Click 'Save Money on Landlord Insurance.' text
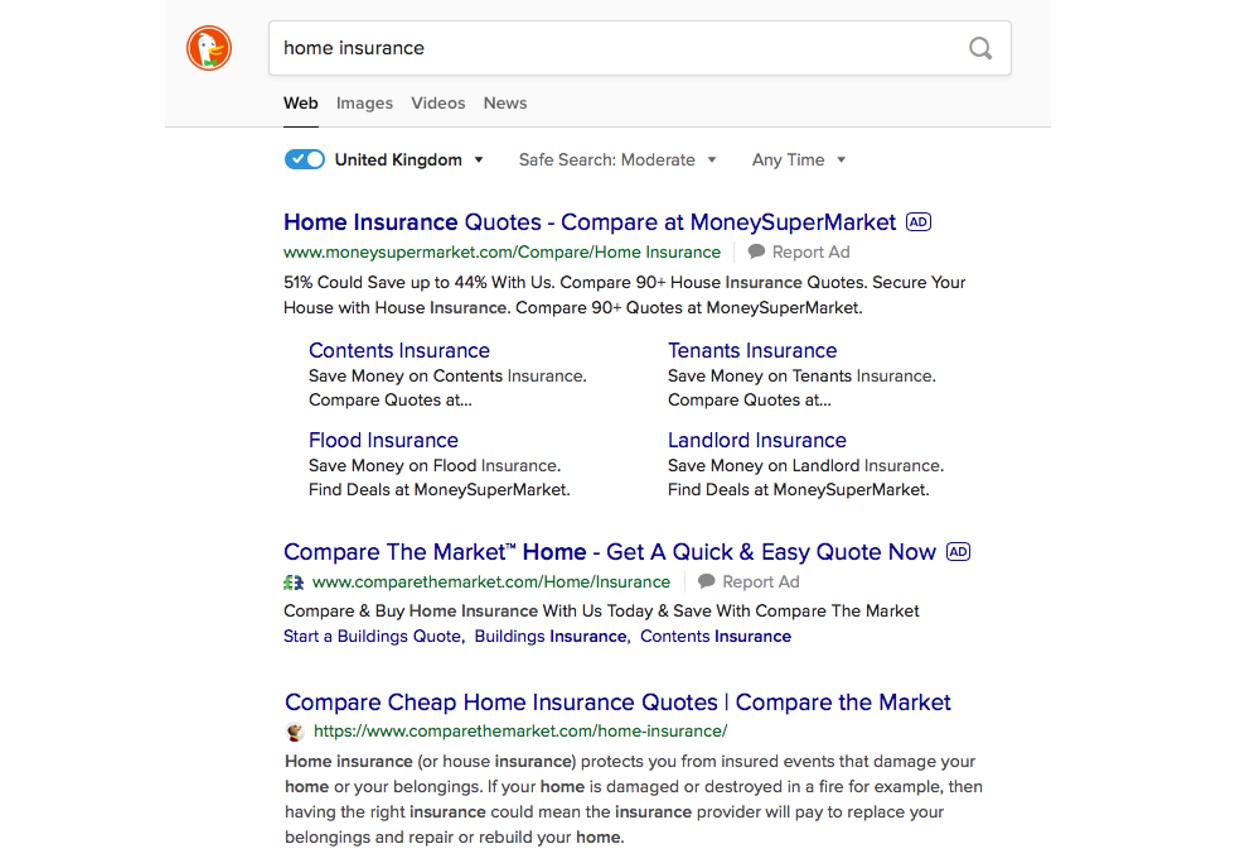 point(806,466)
